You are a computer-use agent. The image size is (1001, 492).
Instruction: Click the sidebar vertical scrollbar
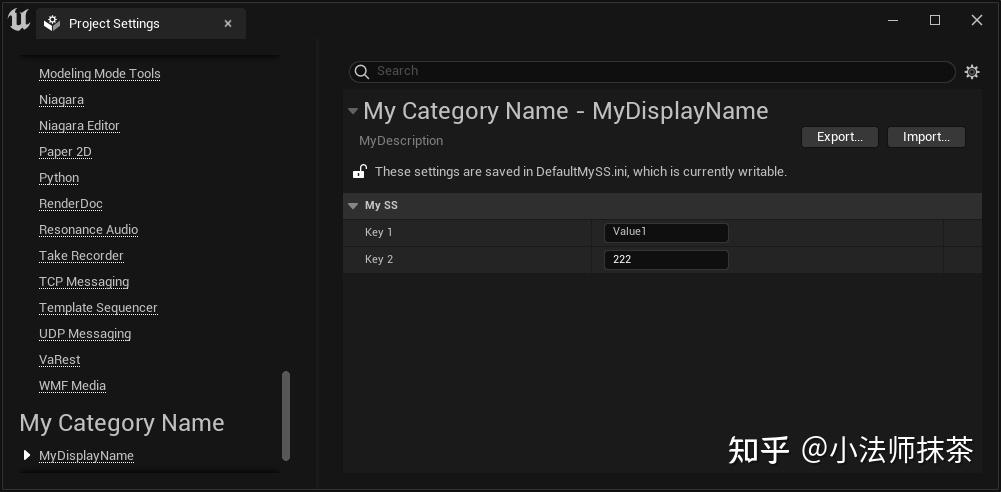pos(286,415)
